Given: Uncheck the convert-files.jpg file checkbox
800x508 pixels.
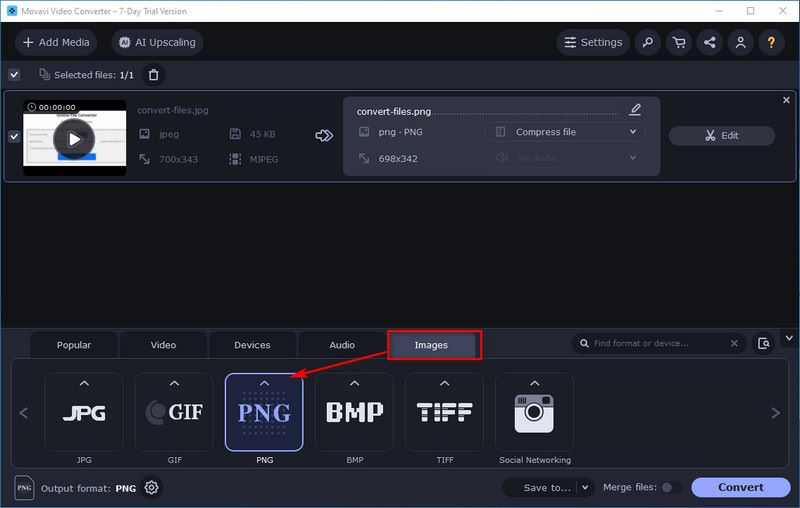Looking at the screenshot, I should point(14,136).
